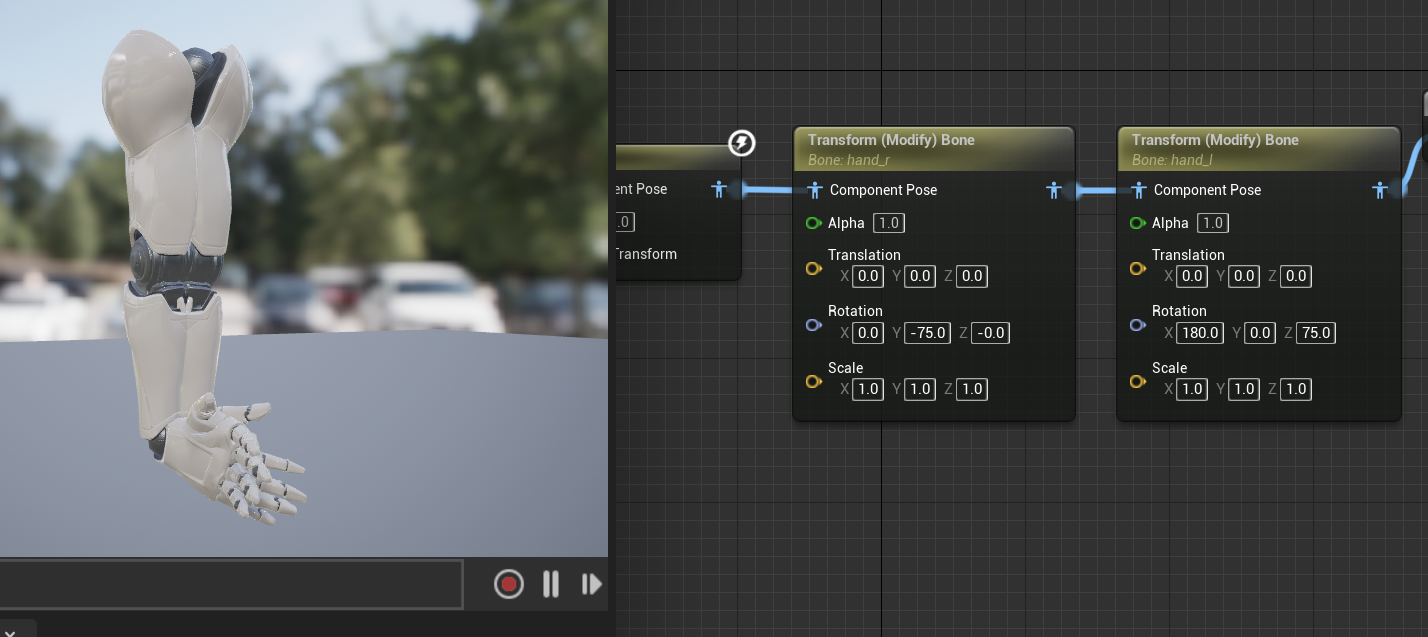Click the Scale pin on hand_r node

tap(813, 381)
